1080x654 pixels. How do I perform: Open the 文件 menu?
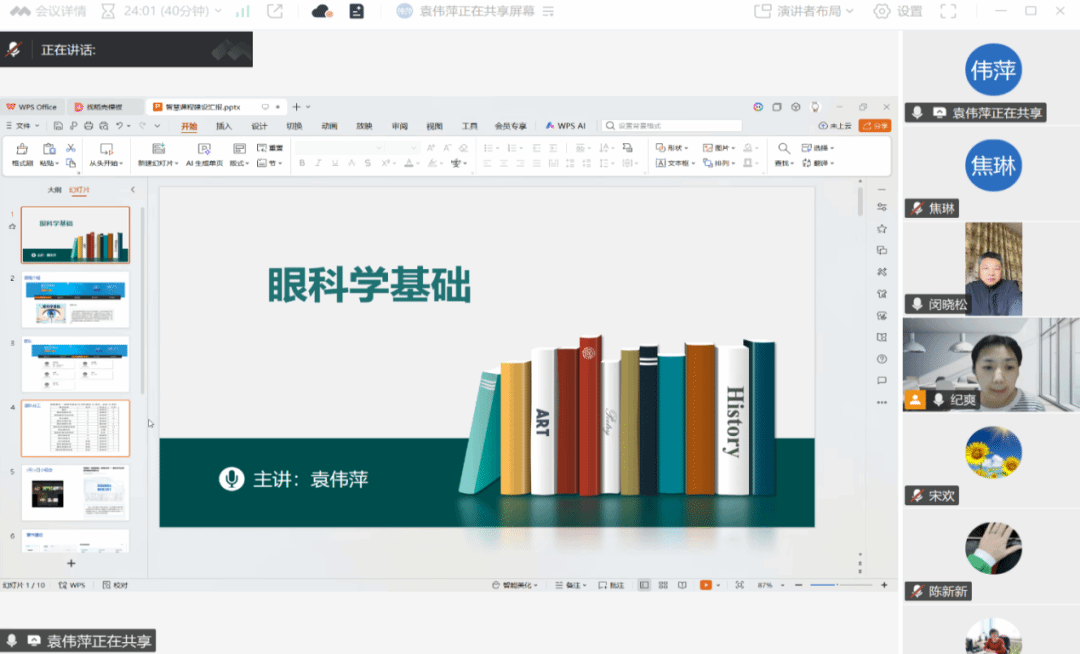tap(22, 126)
